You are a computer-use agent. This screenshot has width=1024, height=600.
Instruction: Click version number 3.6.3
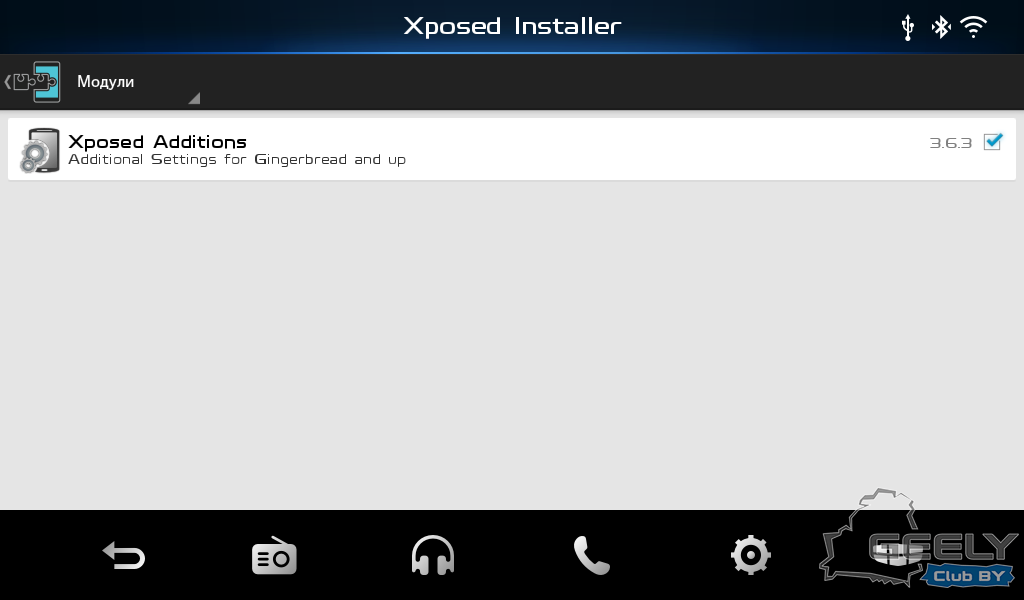point(950,143)
